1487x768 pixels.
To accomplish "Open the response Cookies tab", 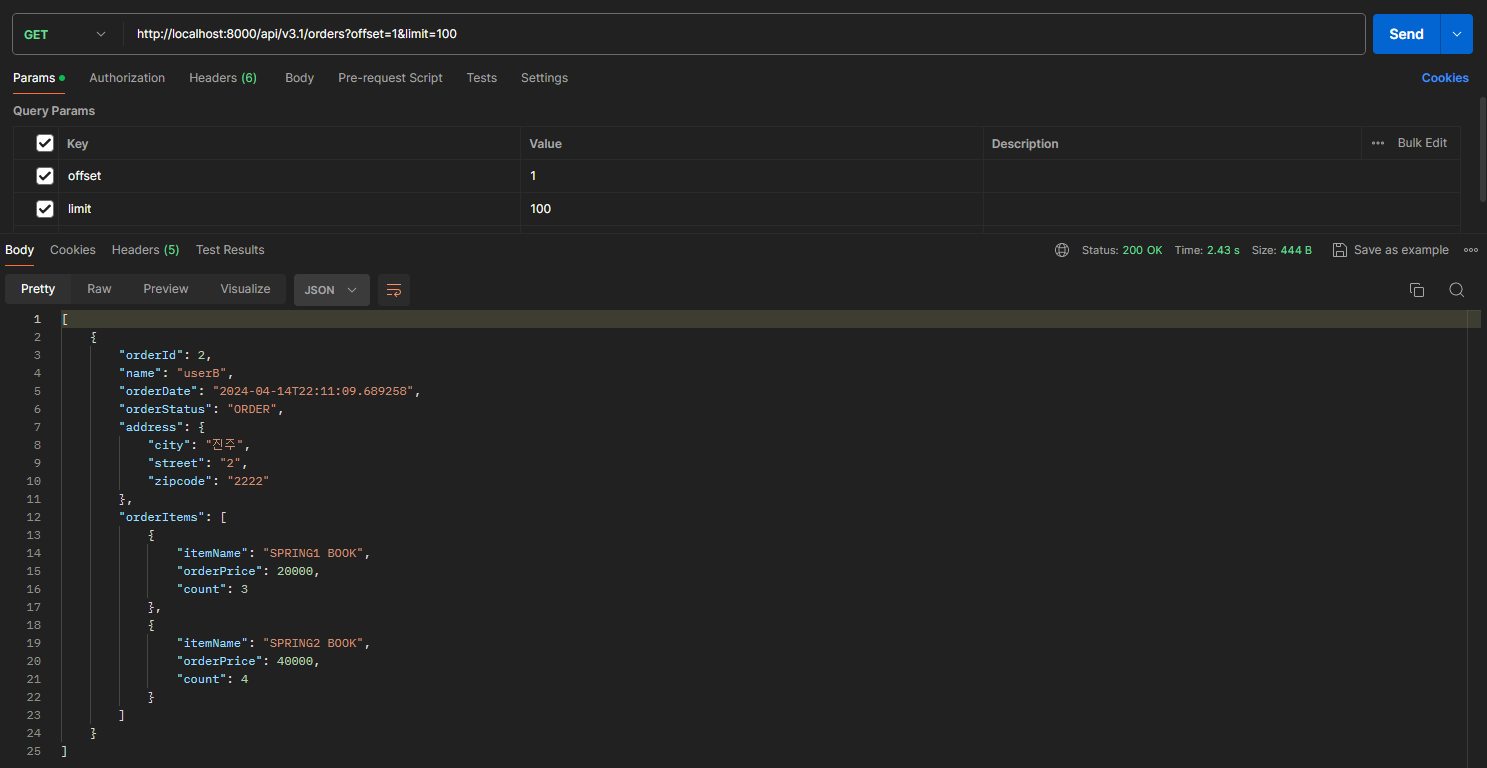I will [73, 250].
